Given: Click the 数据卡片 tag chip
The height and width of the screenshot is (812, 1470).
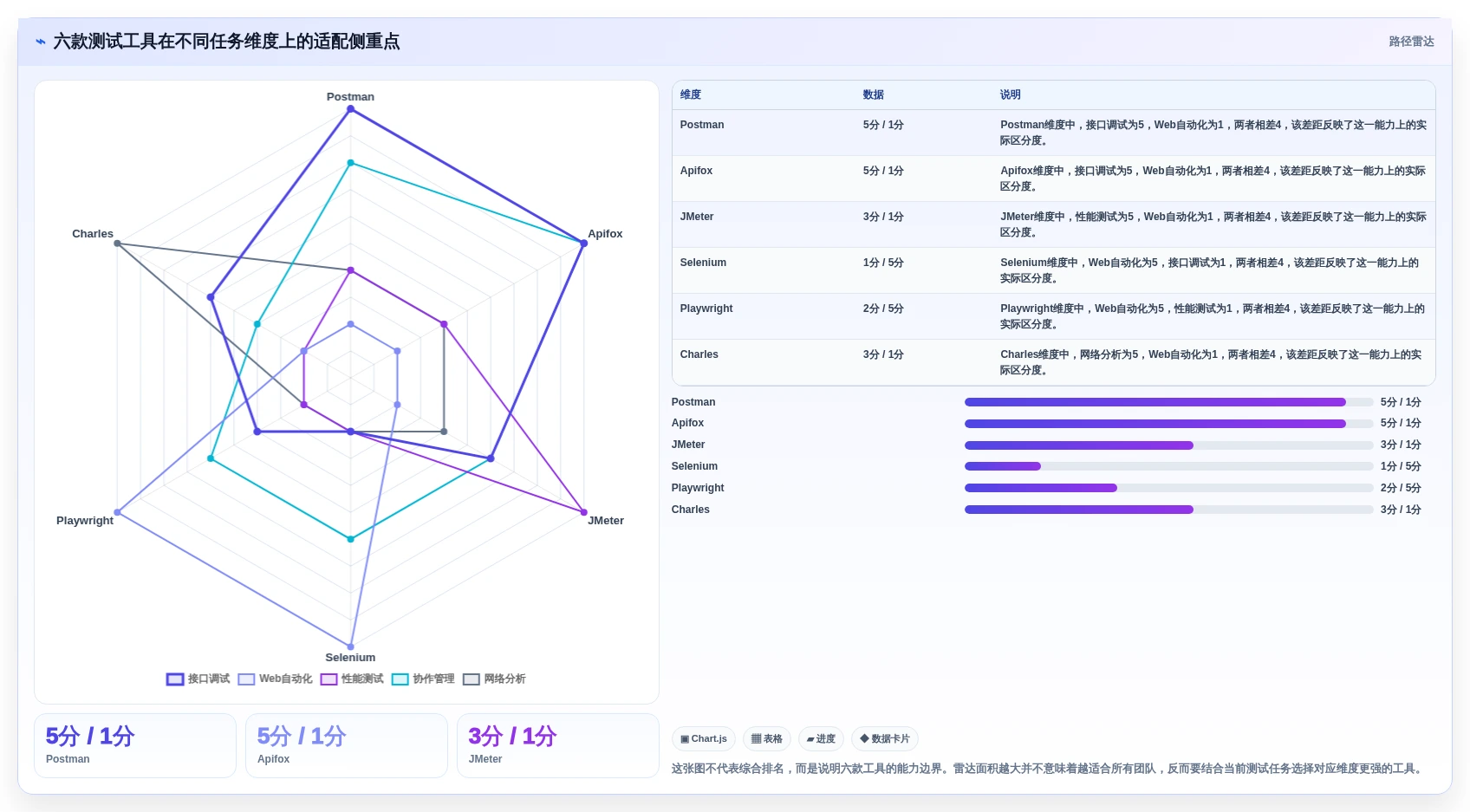Looking at the screenshot, I should click(x=885, y=739).
